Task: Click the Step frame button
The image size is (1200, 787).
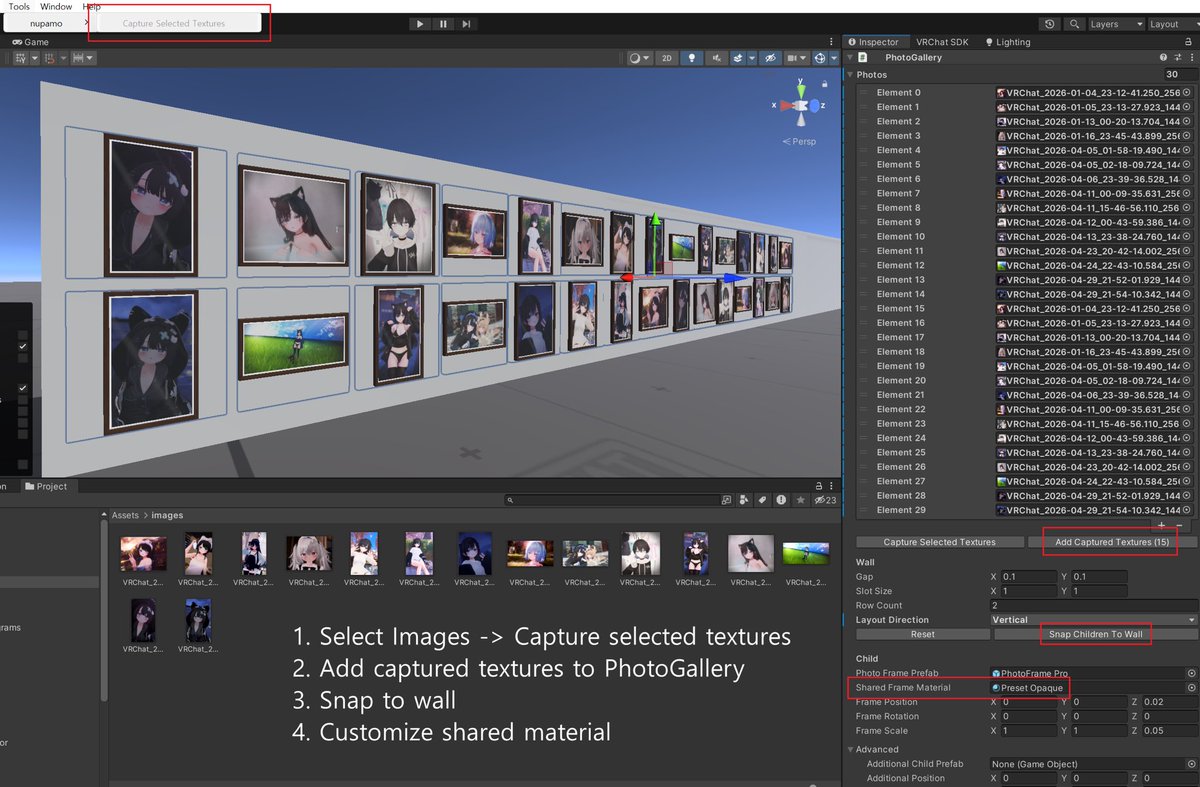Action: tap(466, 24)
